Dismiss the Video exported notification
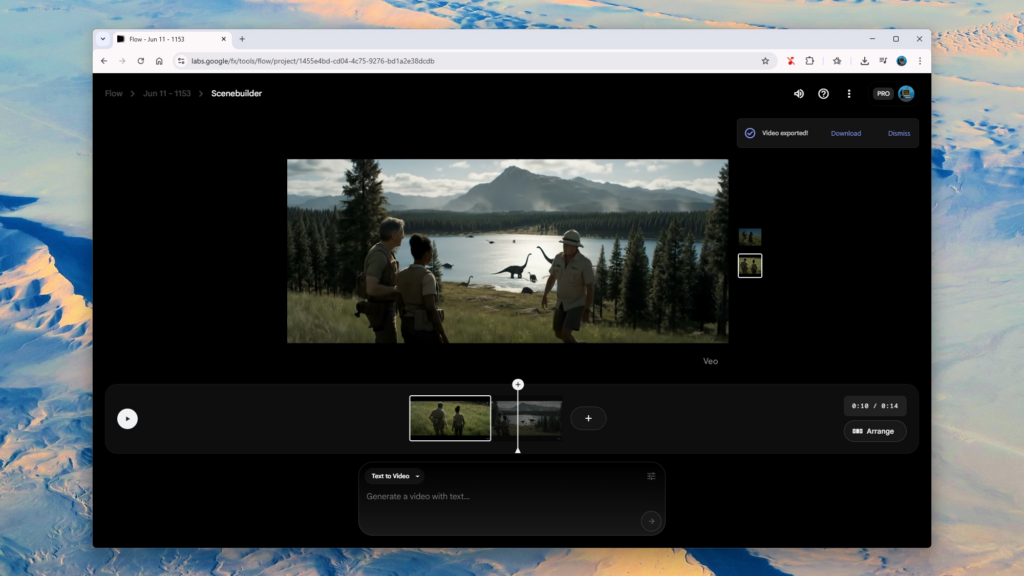1024x576 pixels. click(x=899, y=133)
